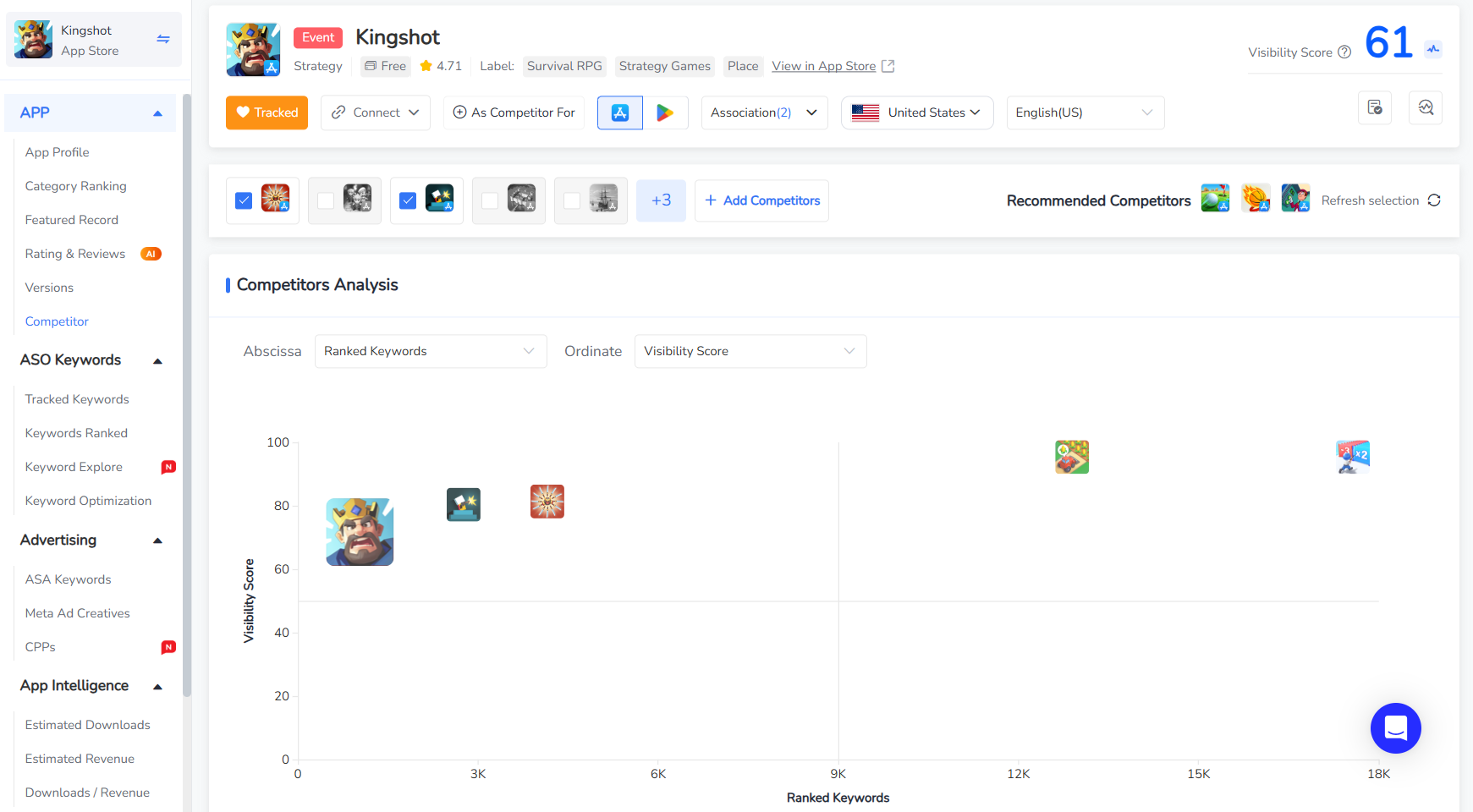Click As Competitor For button
This screenshot has width=1473, height=812.
tap(514, 112)
